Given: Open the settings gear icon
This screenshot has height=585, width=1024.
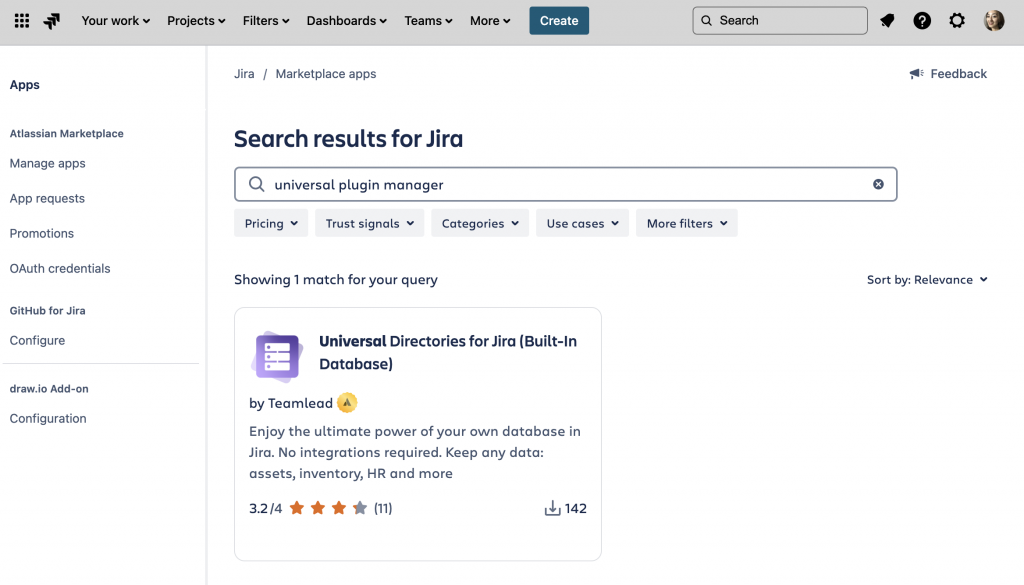Looking at the screenshot, I should point(957,21).
